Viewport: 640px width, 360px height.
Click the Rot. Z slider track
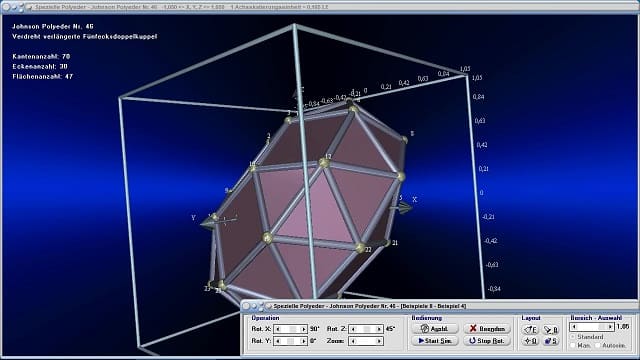pyautogui.click(x=366, y=329)
